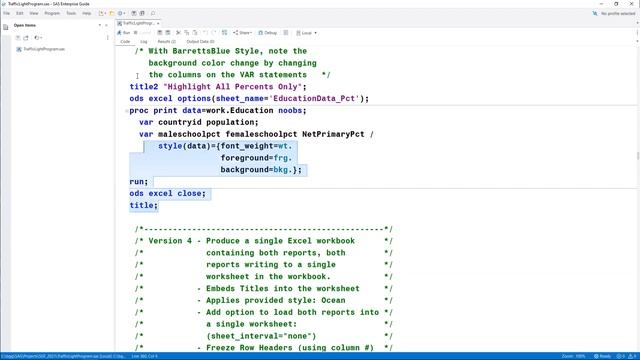
Task: Click the refresh dropdown in Open Items toolbar
Action: (x=38, y=38)
